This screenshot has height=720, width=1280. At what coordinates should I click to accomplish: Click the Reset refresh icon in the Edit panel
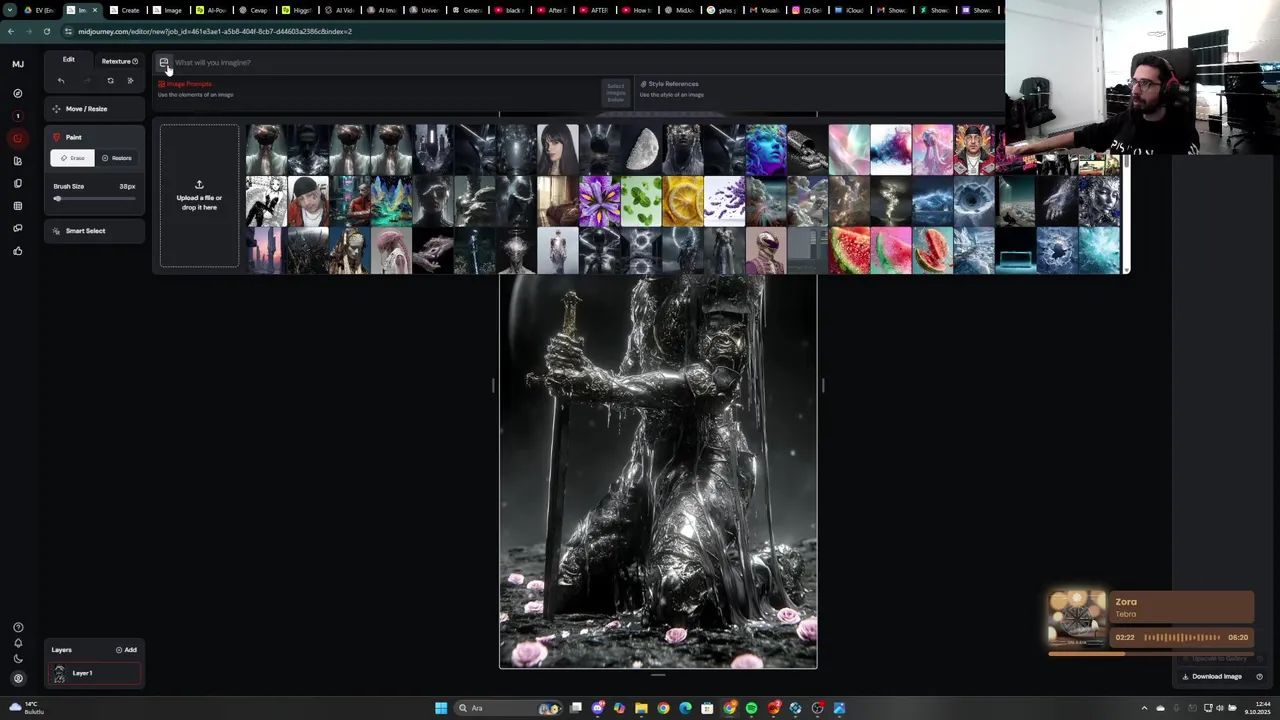[x=110, y=81]
